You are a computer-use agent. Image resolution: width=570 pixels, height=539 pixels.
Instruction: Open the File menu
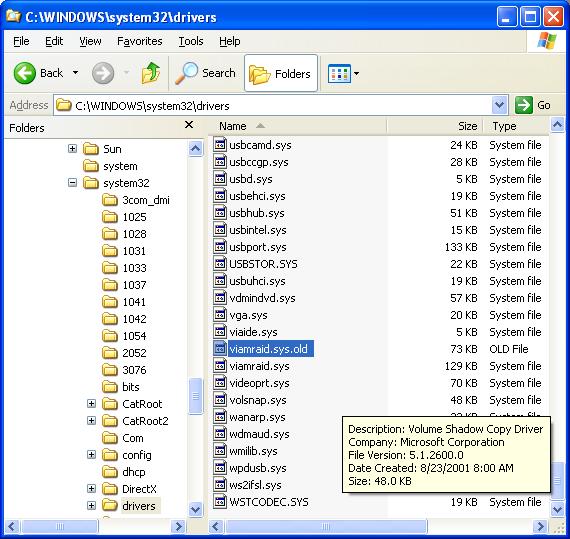point(21,41)
